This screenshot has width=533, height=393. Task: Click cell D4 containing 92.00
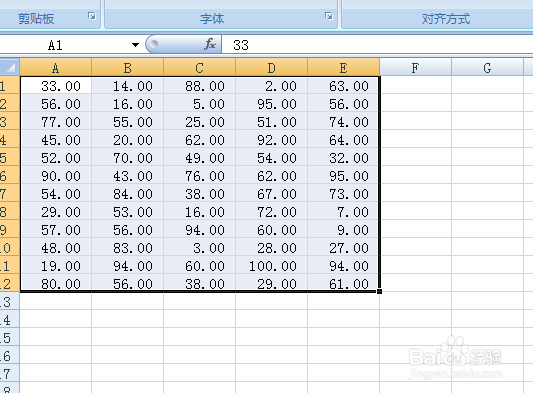(x=272, y=139)
